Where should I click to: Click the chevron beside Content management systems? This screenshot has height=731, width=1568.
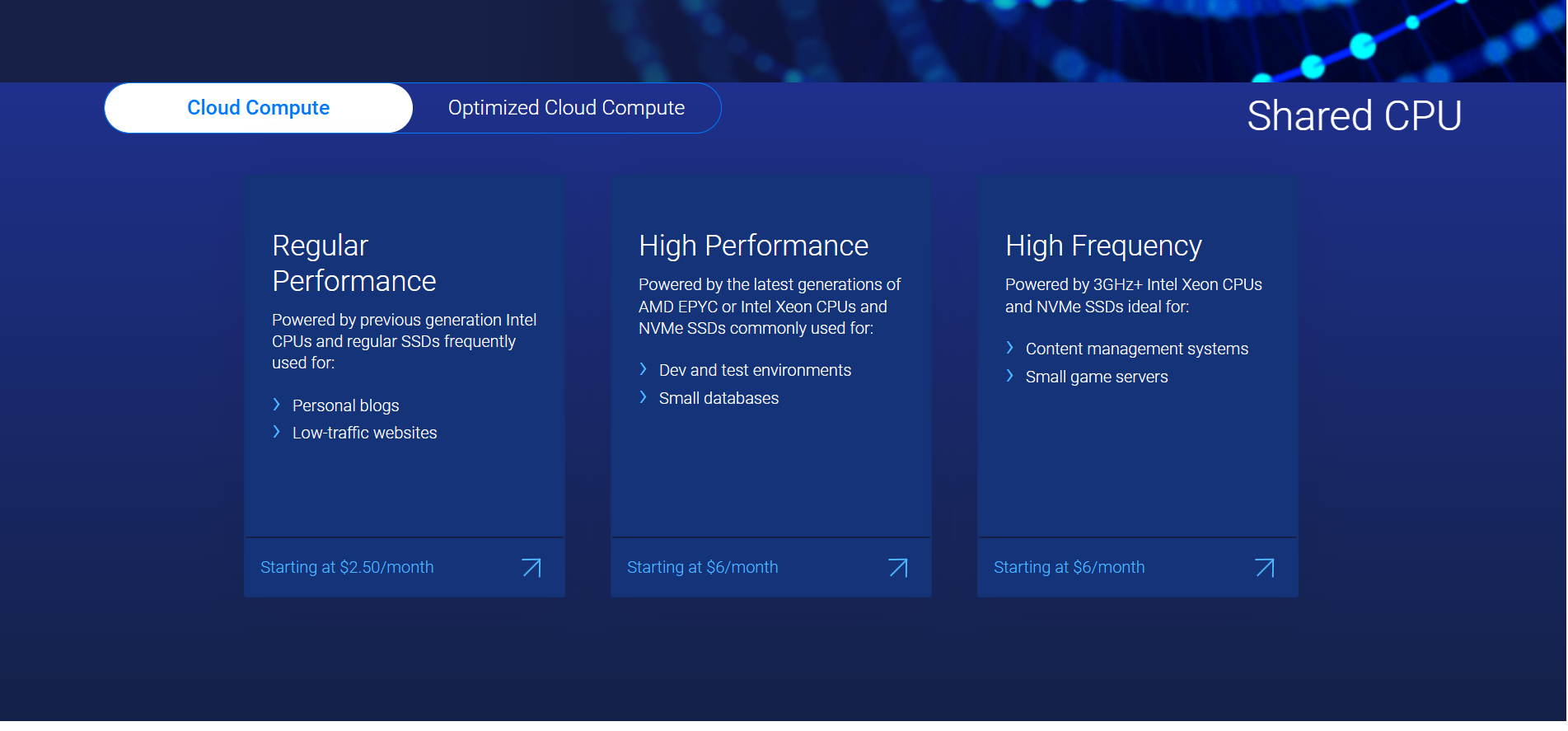[1010, 349]
